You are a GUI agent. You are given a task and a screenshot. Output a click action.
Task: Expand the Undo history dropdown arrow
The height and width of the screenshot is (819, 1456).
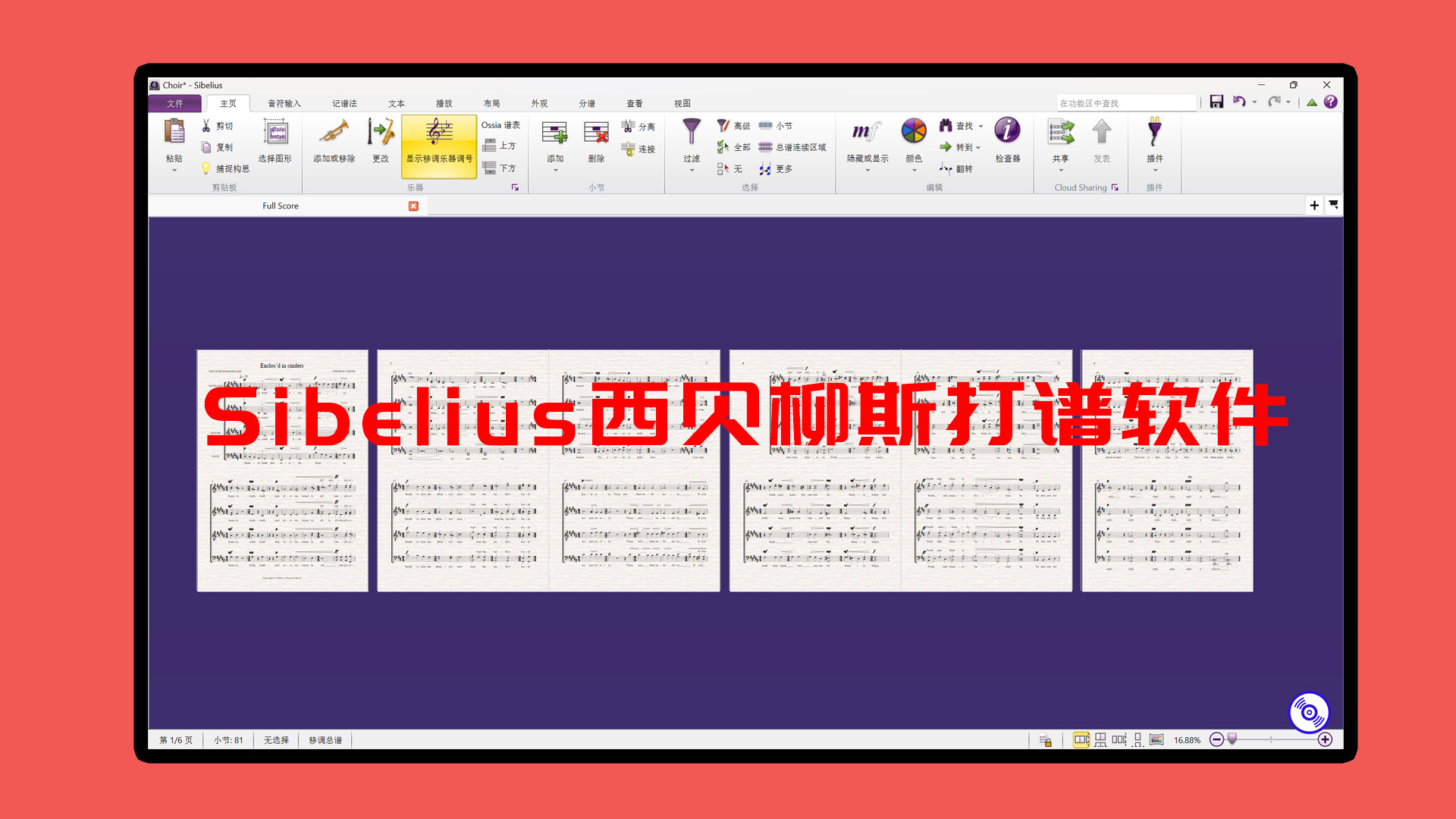click(1255, 102)
